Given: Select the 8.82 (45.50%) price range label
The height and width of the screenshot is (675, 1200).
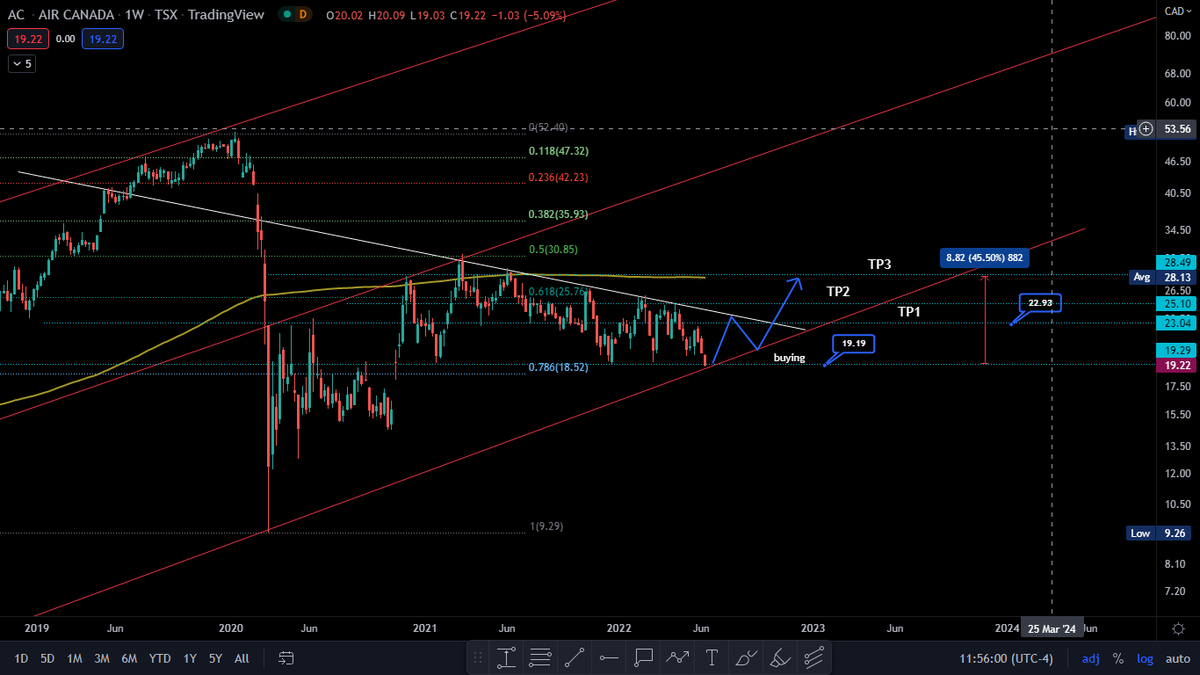Looking at the screenshot, I should click(984, 258).
